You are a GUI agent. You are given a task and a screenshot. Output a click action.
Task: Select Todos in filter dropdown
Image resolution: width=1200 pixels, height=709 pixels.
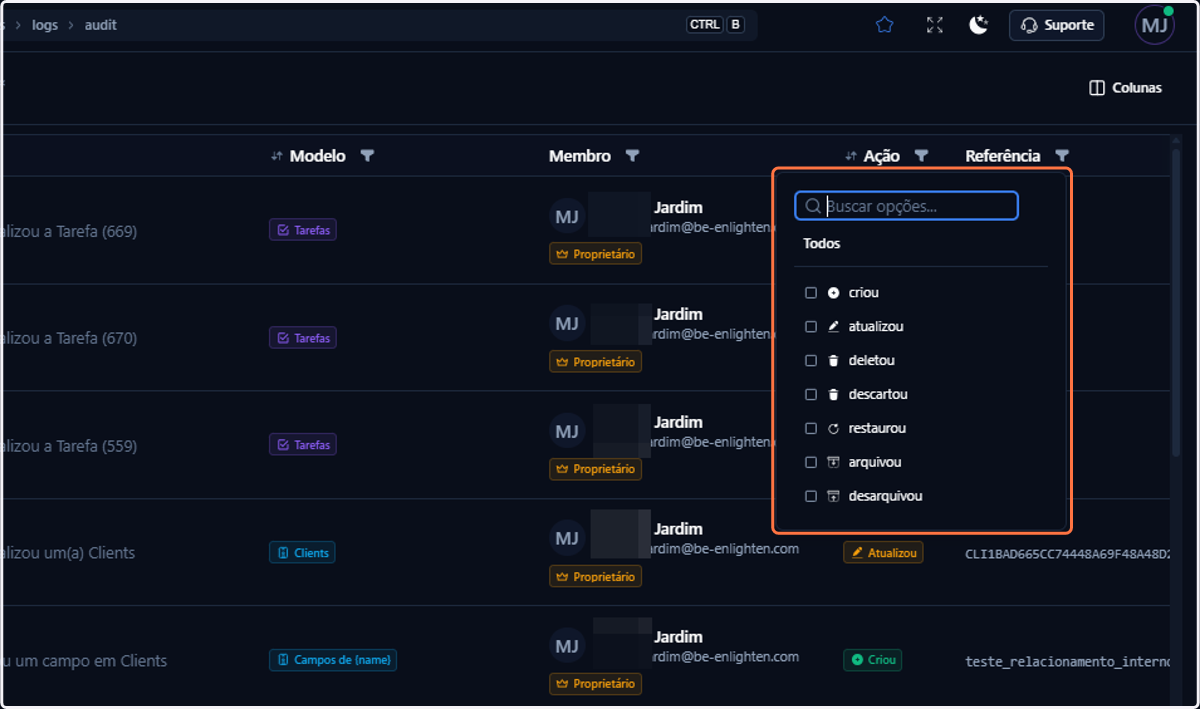(x=822, y=243)
